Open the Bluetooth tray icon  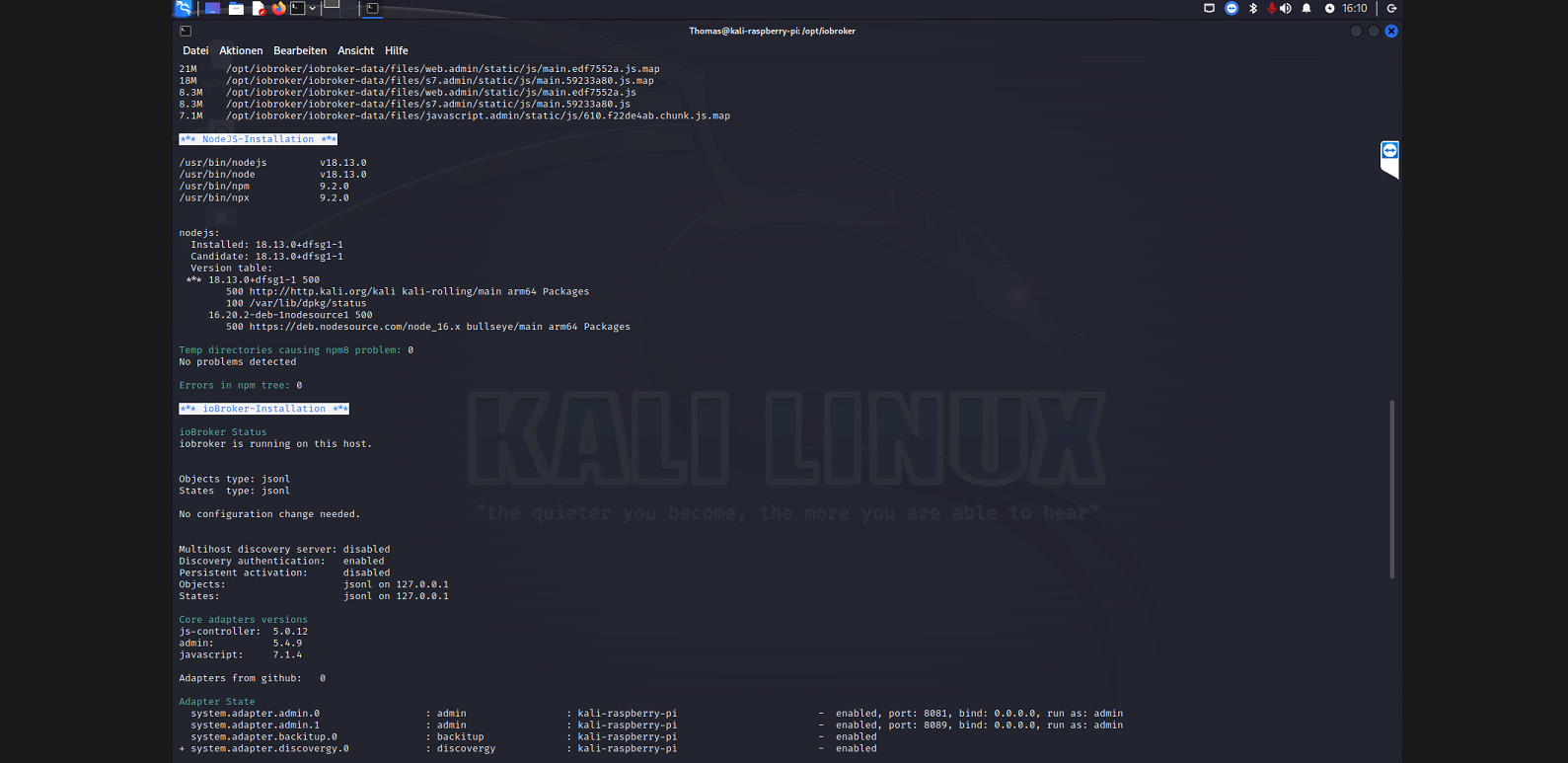(1253, 8)
